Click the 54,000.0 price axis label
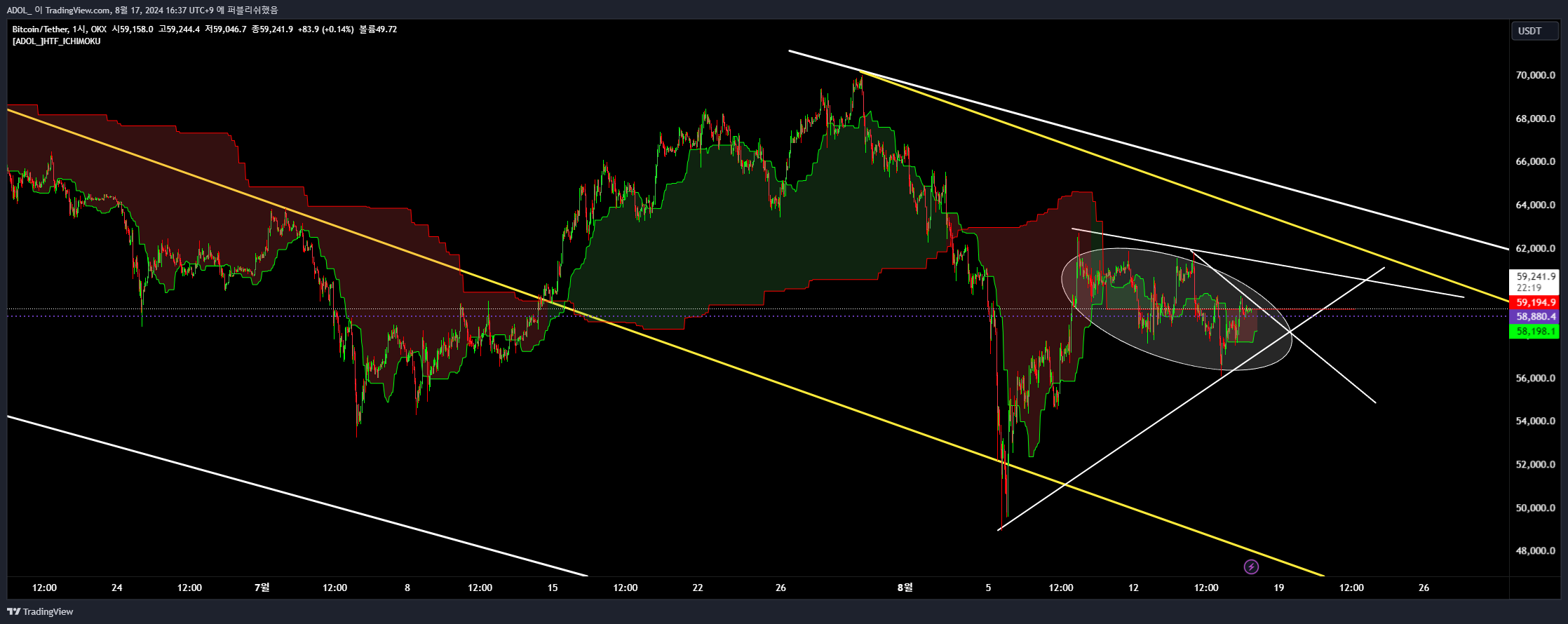The height and width of the screenshot is (624, 1568). click(x=1535, y=421)
